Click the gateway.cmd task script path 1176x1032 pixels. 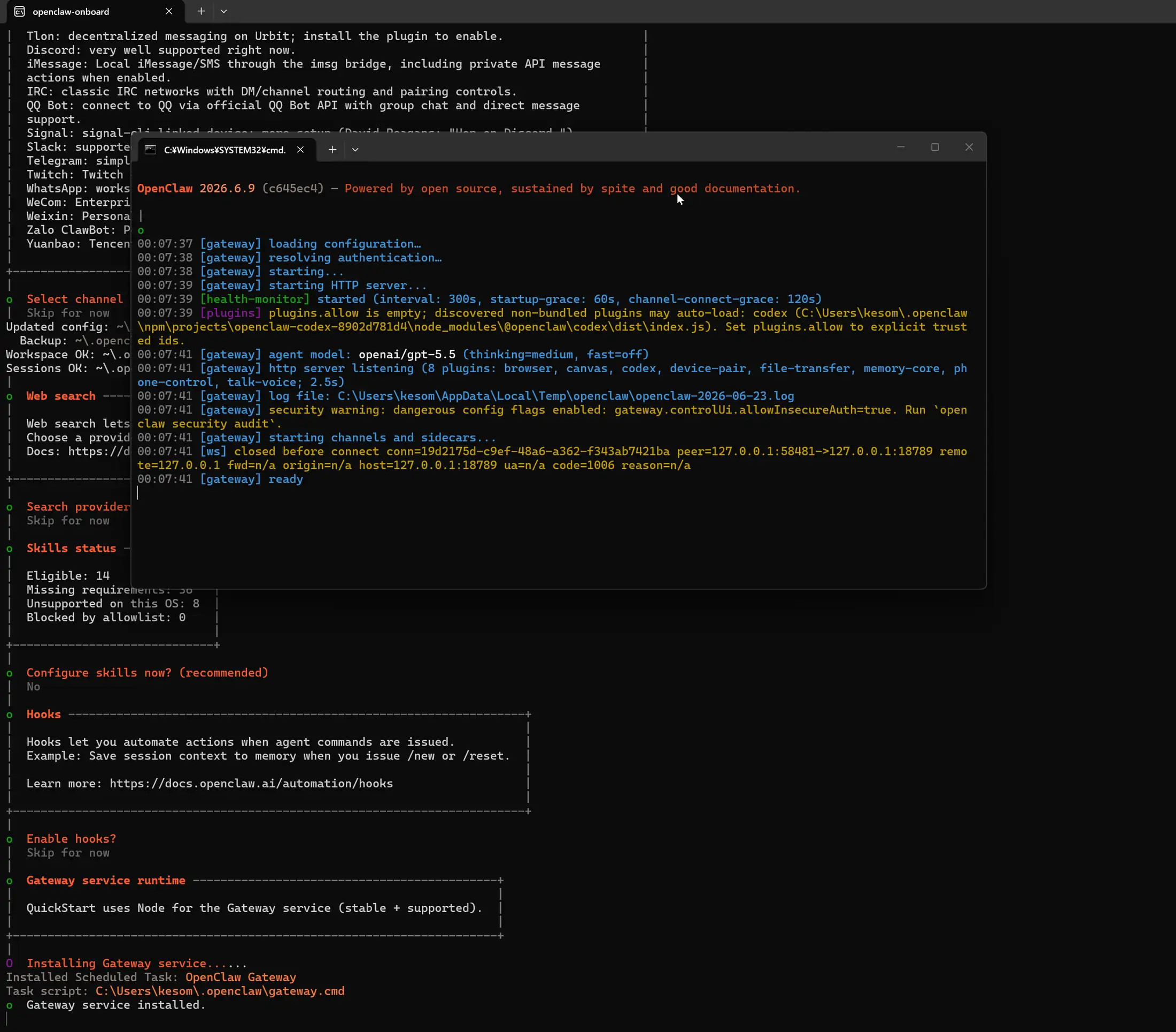(x=220, y=991)
